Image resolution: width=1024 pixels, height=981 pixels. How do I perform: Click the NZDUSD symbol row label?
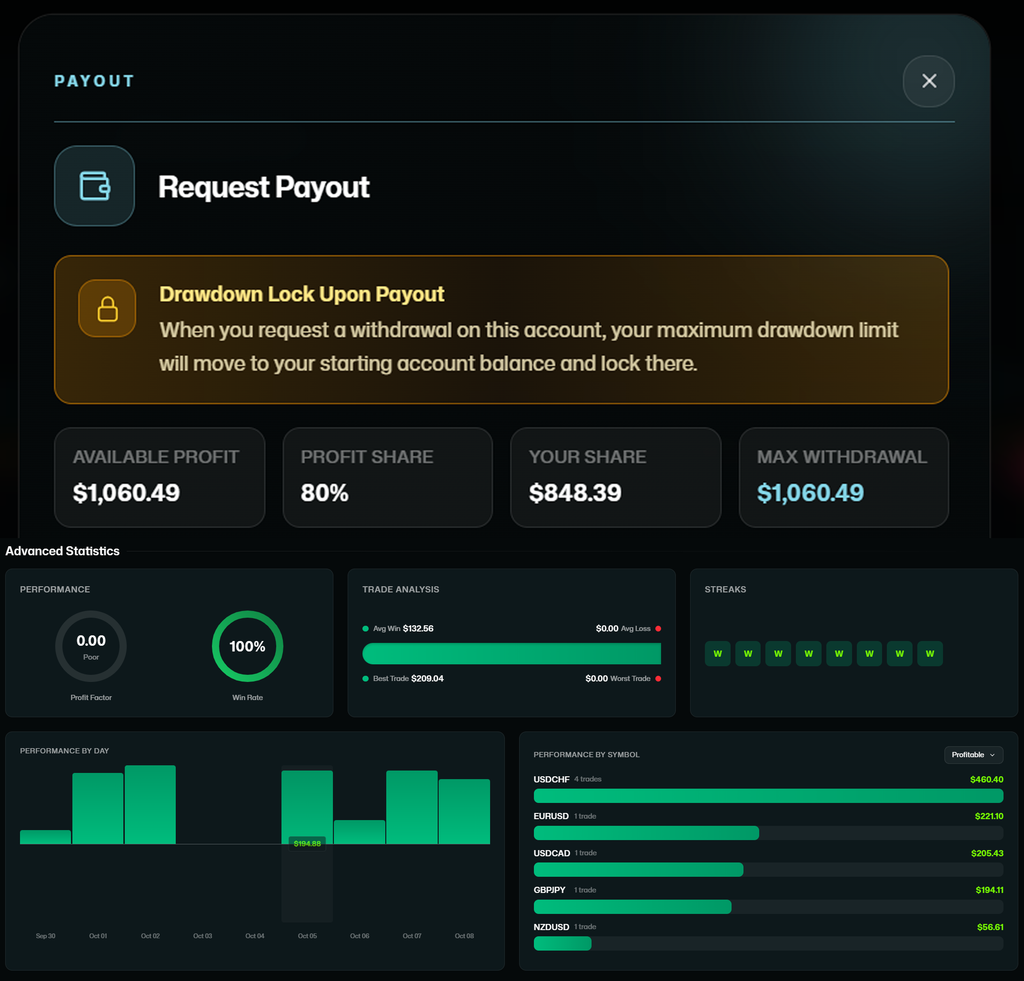click(x=551, y=927)
